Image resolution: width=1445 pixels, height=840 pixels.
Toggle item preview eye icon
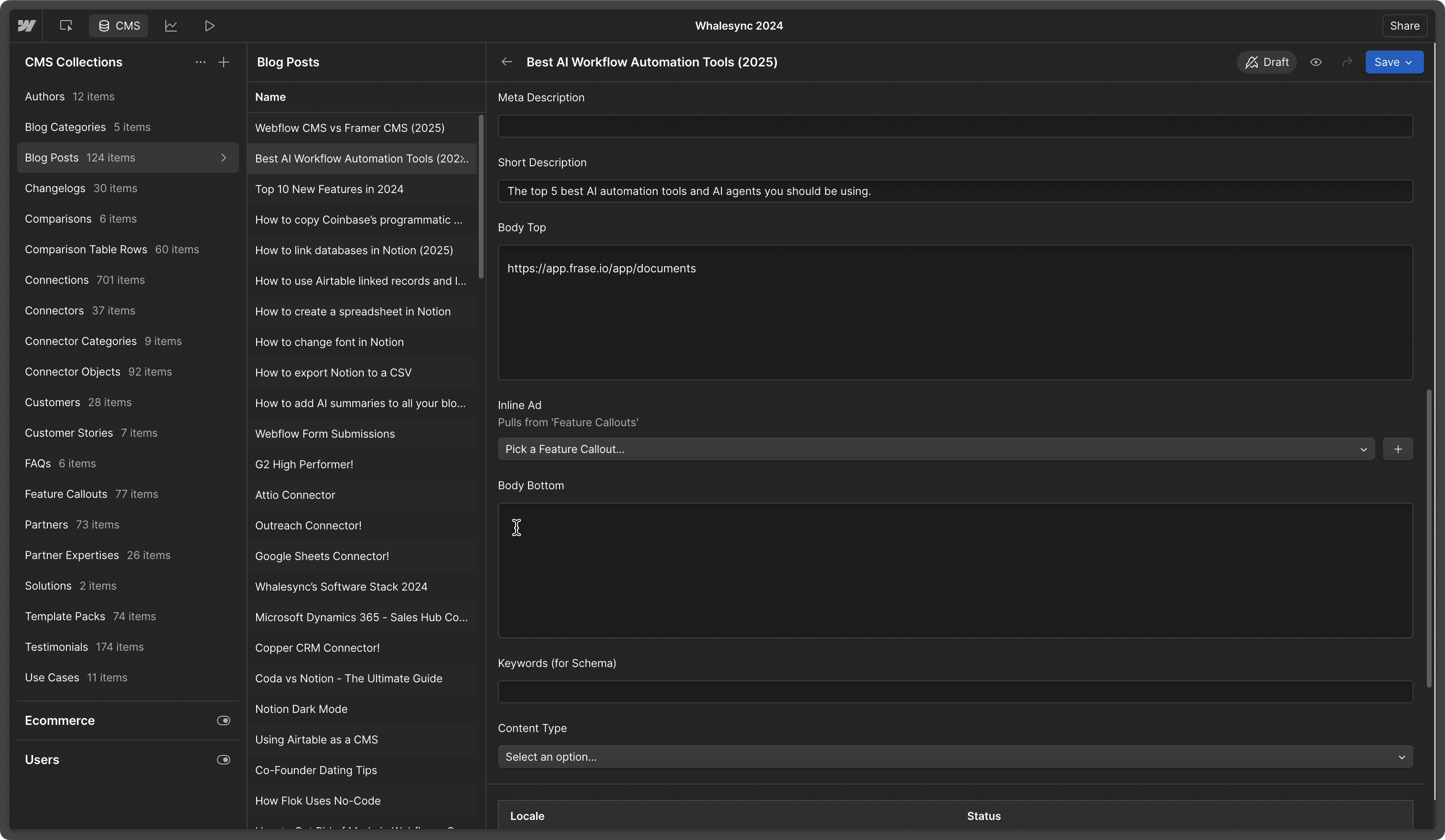1316,62
